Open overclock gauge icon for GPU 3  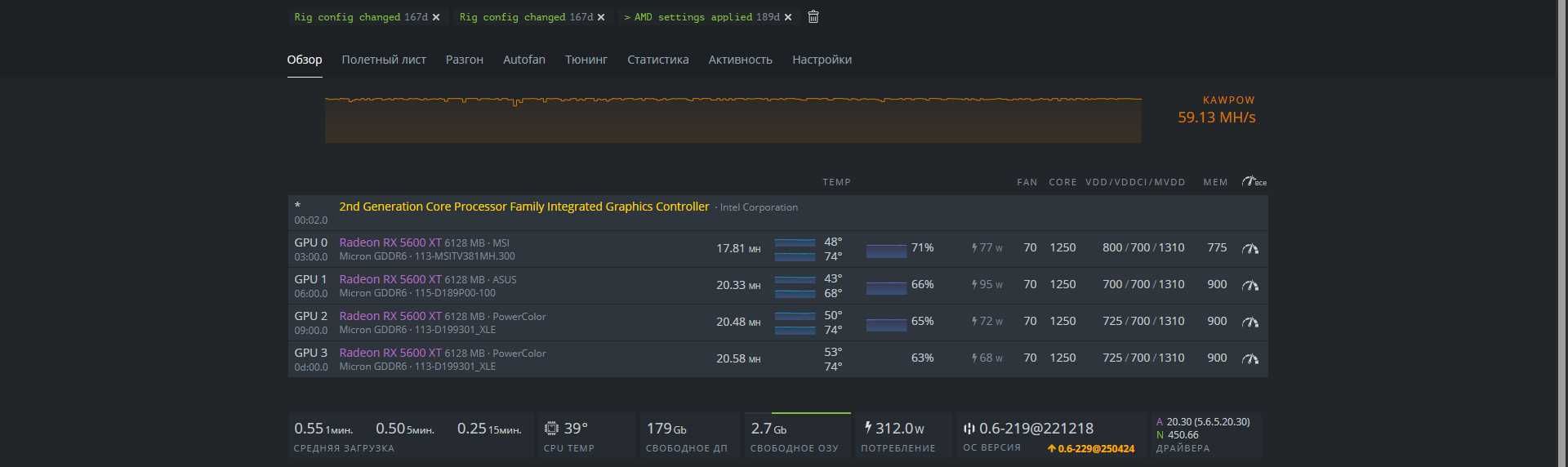(1250, 358)
